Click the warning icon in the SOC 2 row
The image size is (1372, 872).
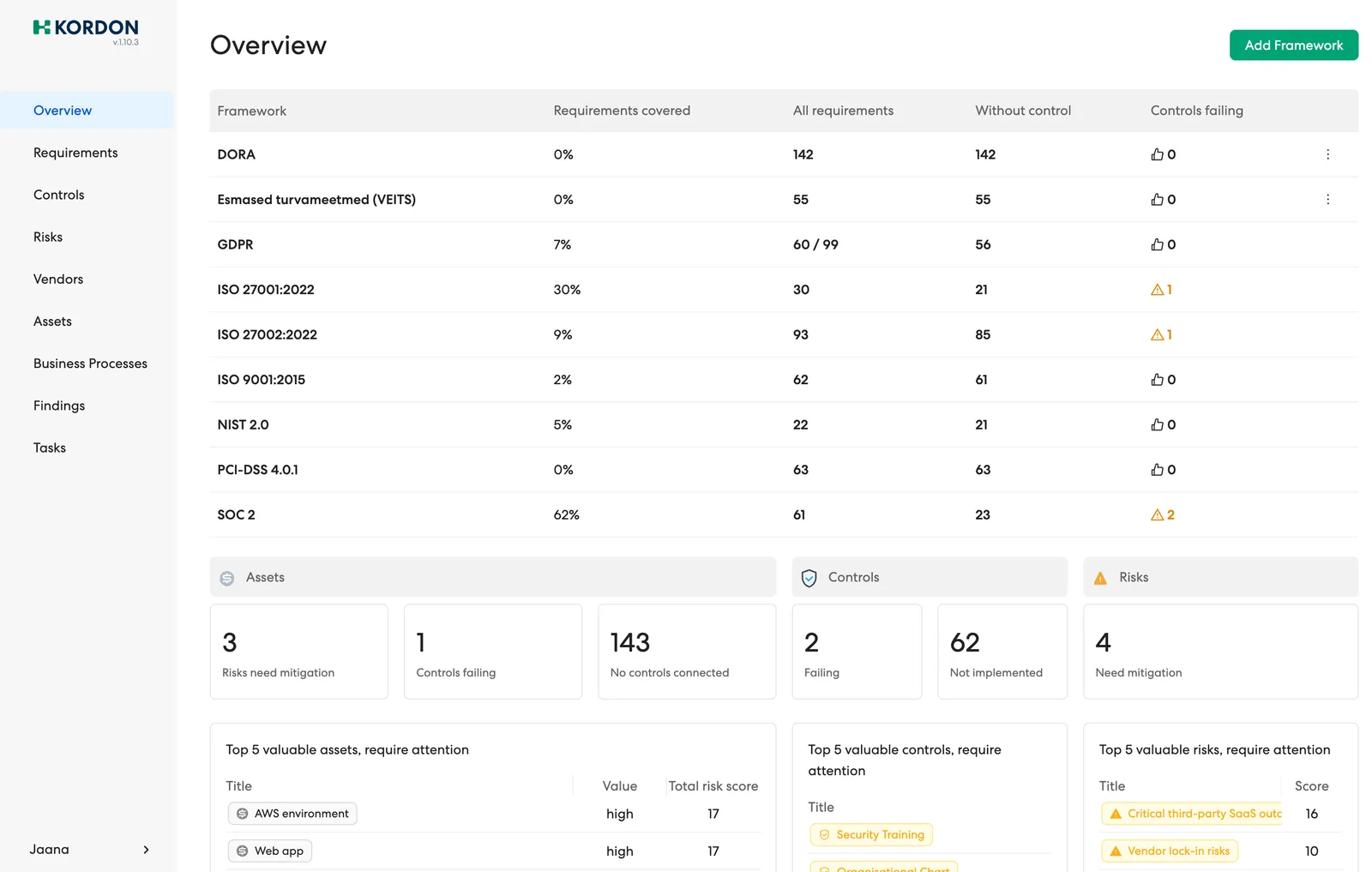pyautogui.click(x=1157, y=514)
